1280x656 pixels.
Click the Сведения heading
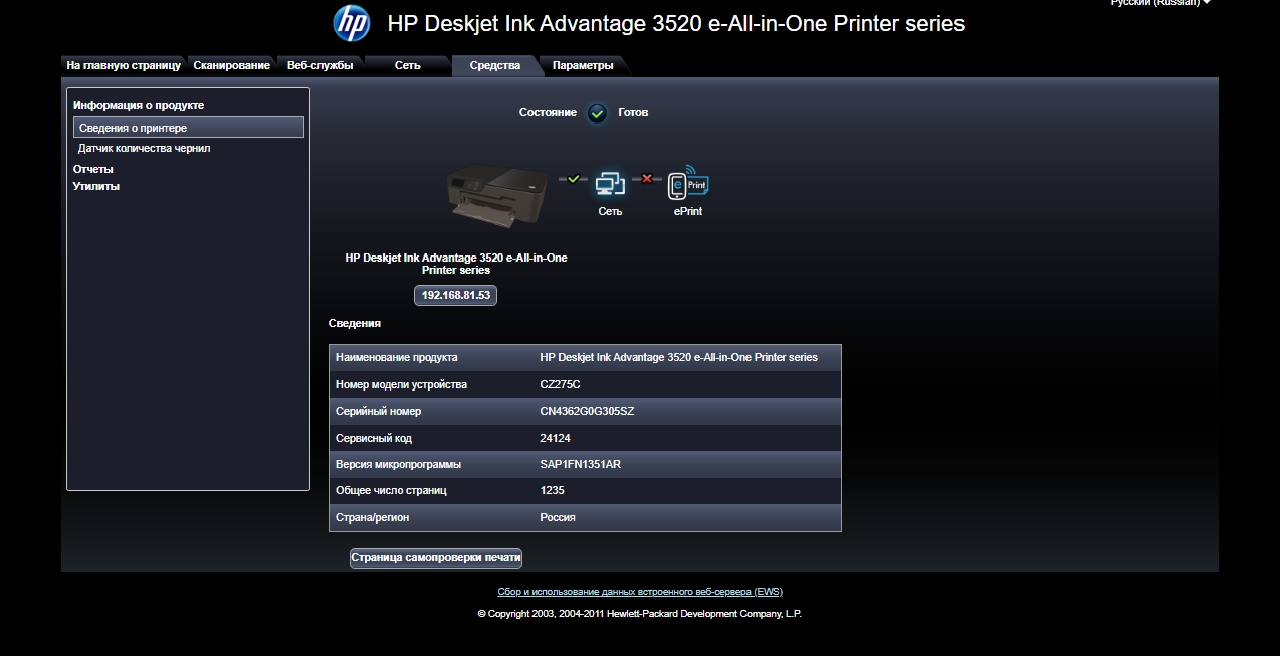(355, 323)
